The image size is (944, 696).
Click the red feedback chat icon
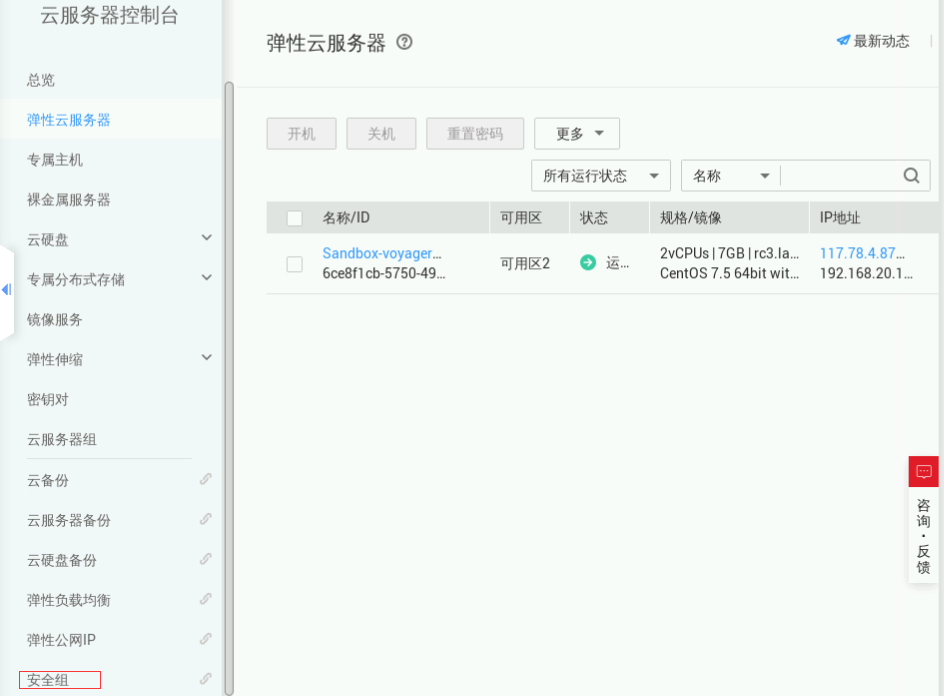tap(923, 471)
